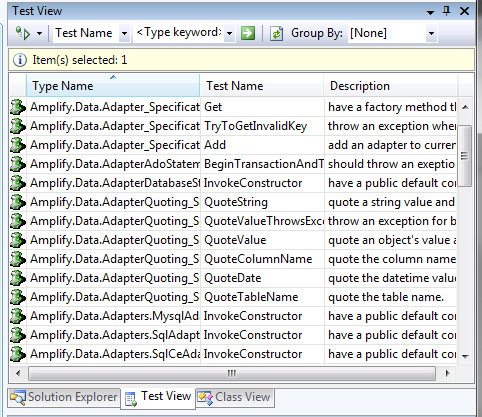This screenshot has width=482, height=417.
Task: Click the vertical scrollbar thumb
Action: tap(464, 156)
